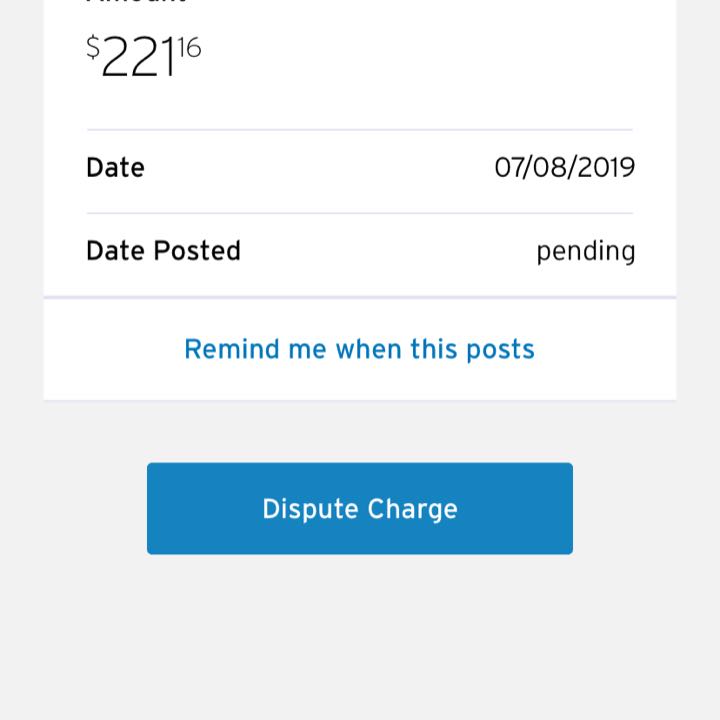This screenshot has width=720, height=720.
Task: Tap the Dispute Charge button
Action: coord(360,508)
